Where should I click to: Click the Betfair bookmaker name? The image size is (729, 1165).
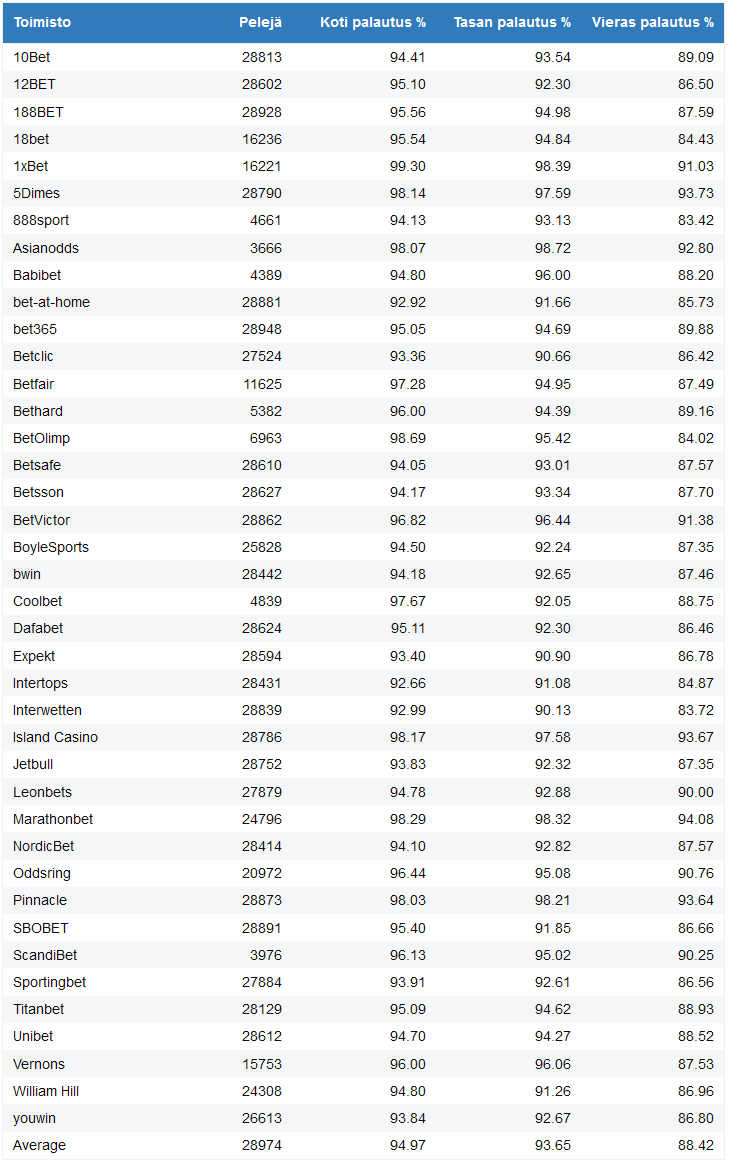[36, 384]
